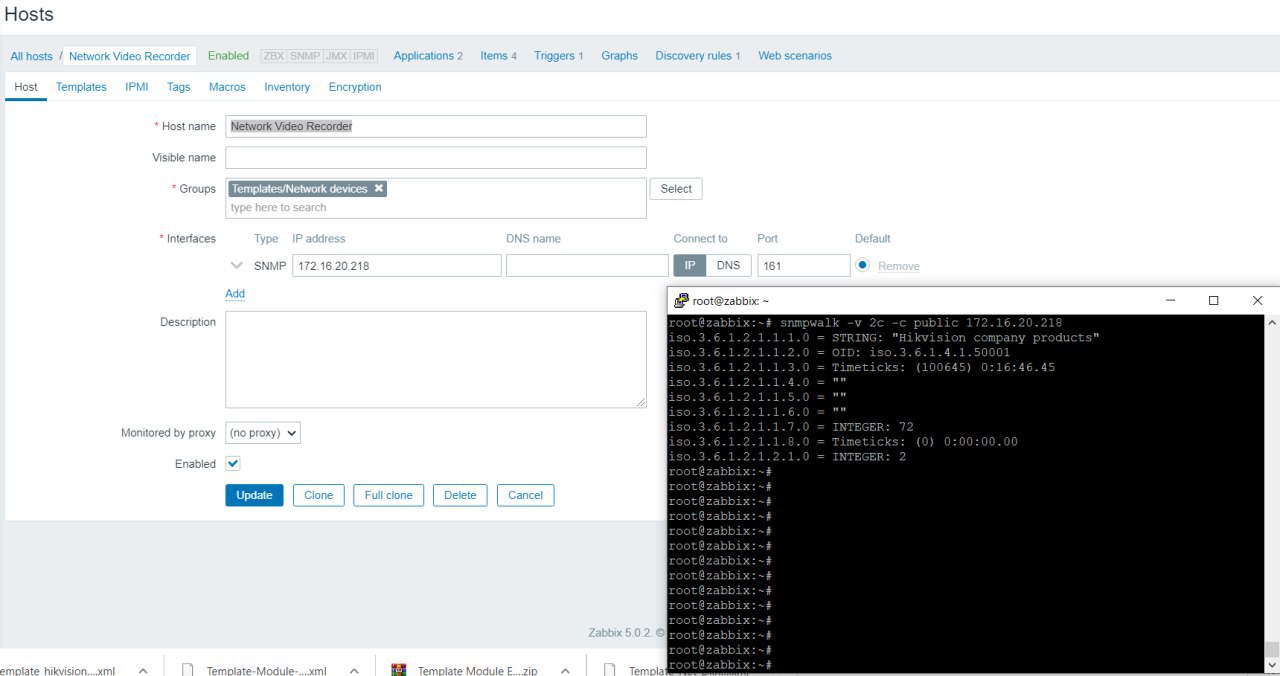1280x676 pixels.
Task: Select the Default interface radio button
Action: tap(863, 265)
